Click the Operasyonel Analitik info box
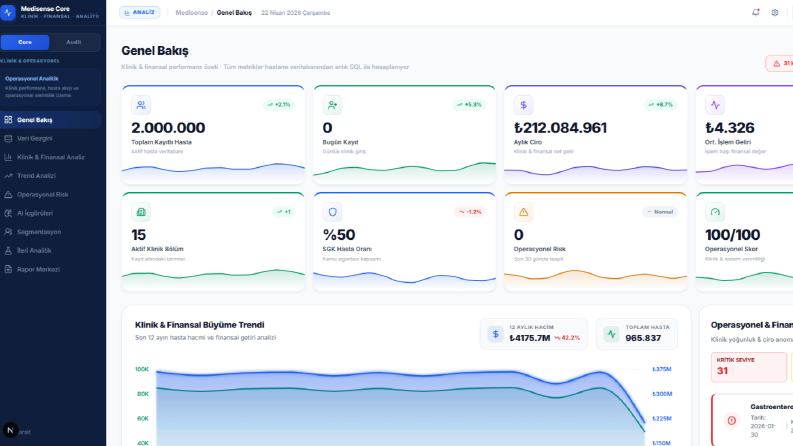793x446 pixels. [51, 86]
